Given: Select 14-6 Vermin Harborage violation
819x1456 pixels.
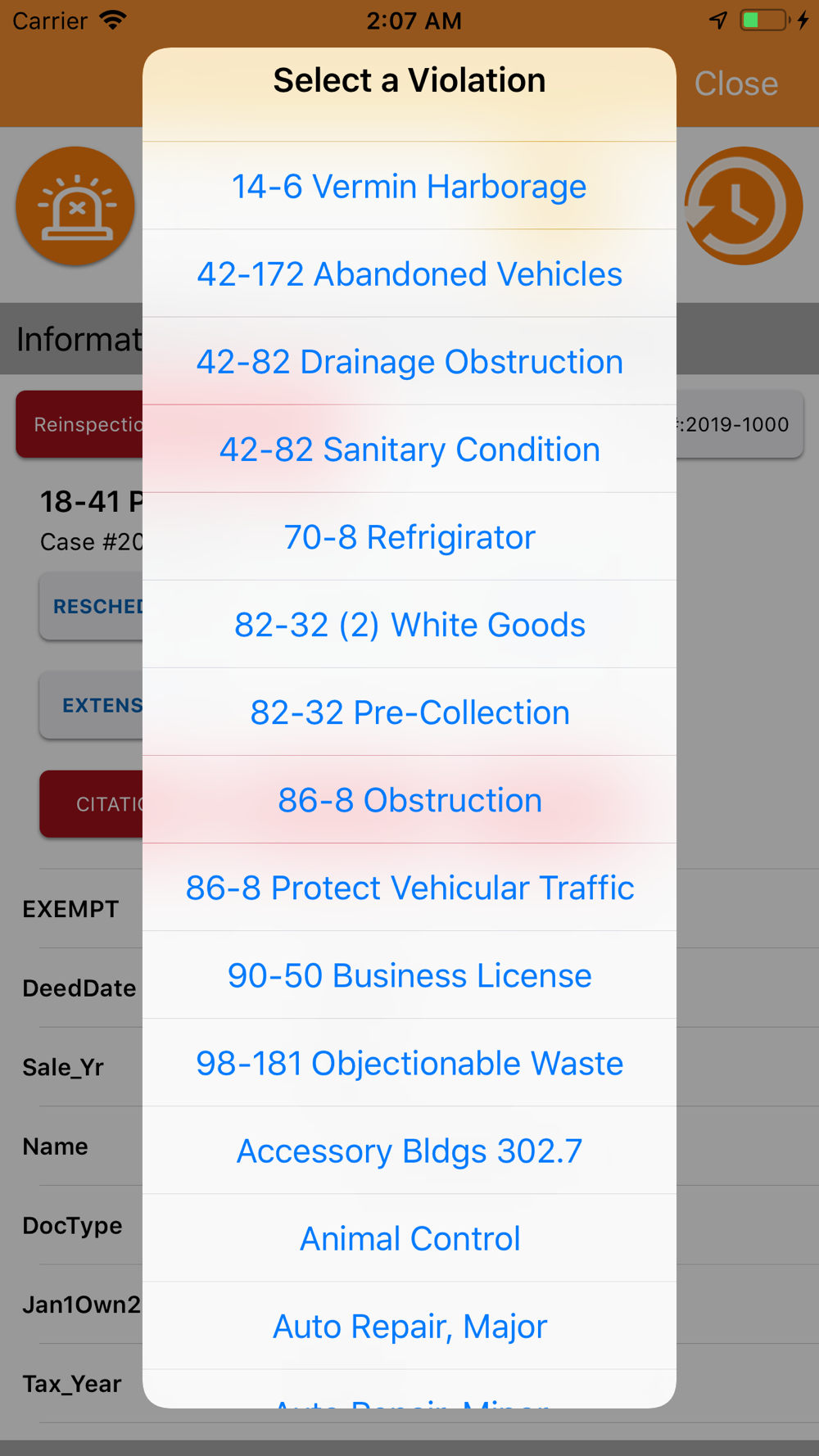Looking at the screenshot, I should [x=409, y=187].
